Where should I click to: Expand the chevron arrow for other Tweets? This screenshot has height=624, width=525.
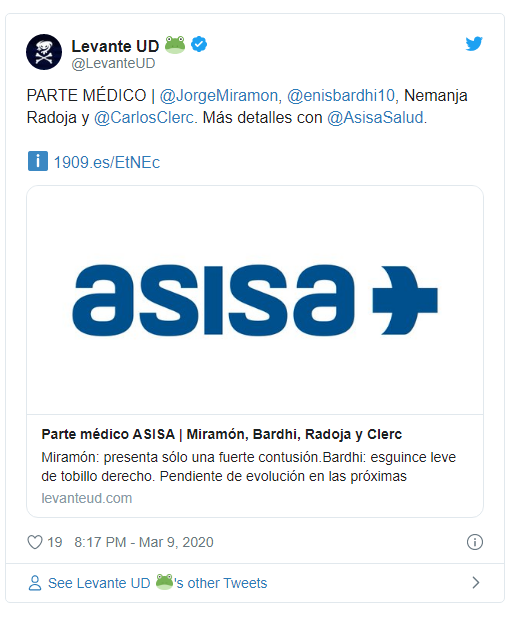coord(476,583)
